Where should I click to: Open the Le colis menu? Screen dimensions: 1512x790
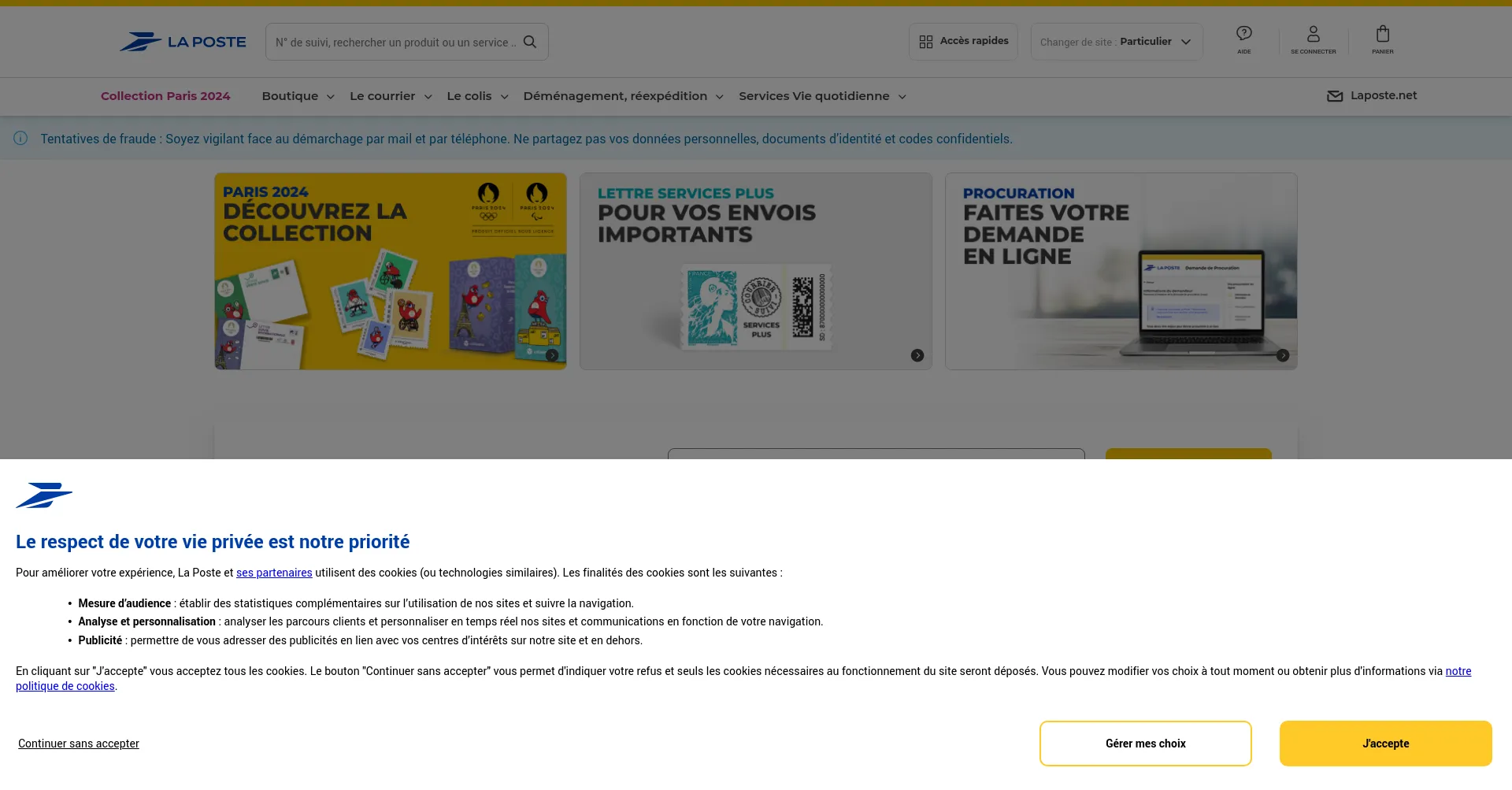(478, 96)
